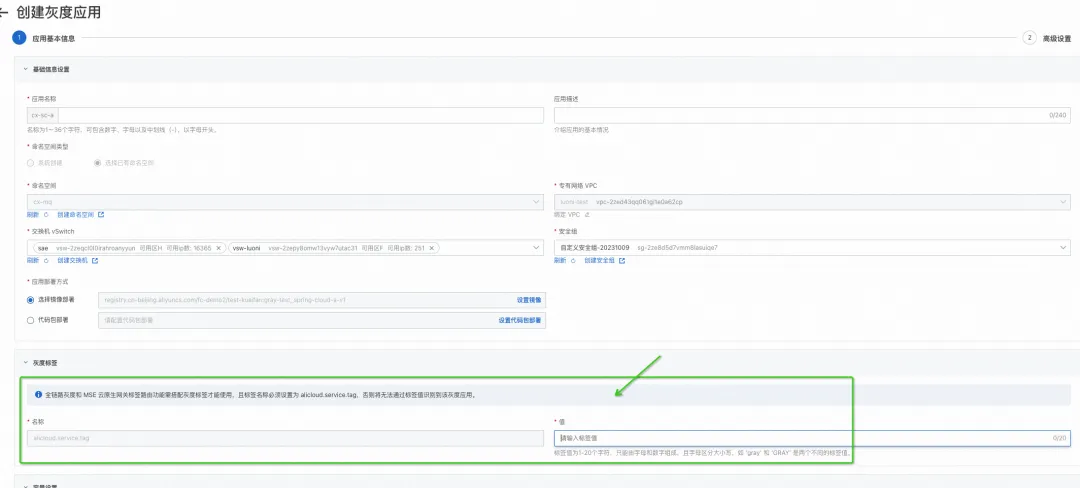The image size is (1080, 488).
Task: Click the 设置镜像 link
Action: pos(529,300)
